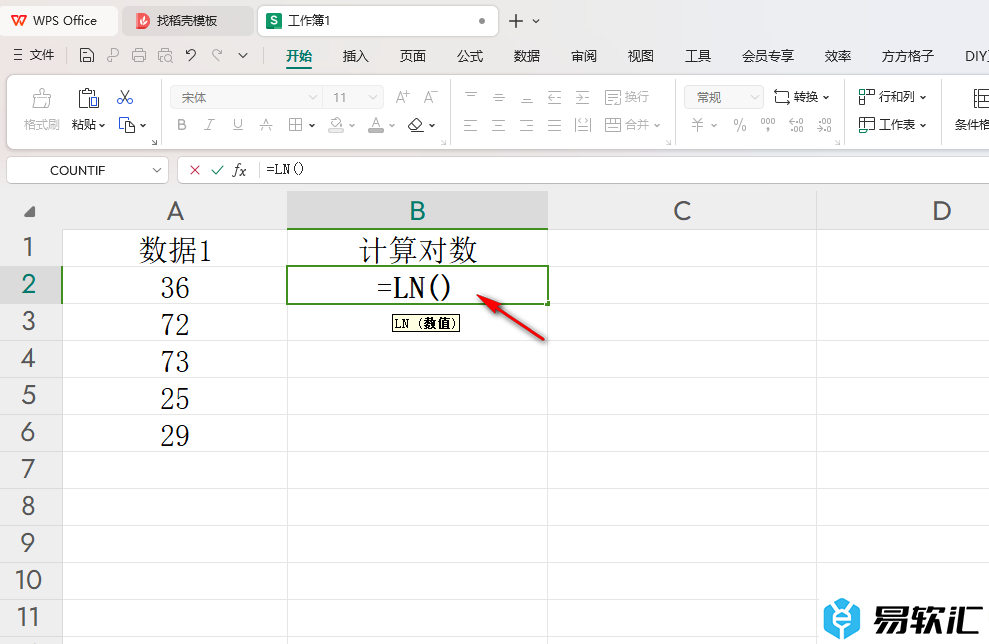Click the Font Color letter A
This screenshot has height=644, width=989.
(x=376, y=125)
